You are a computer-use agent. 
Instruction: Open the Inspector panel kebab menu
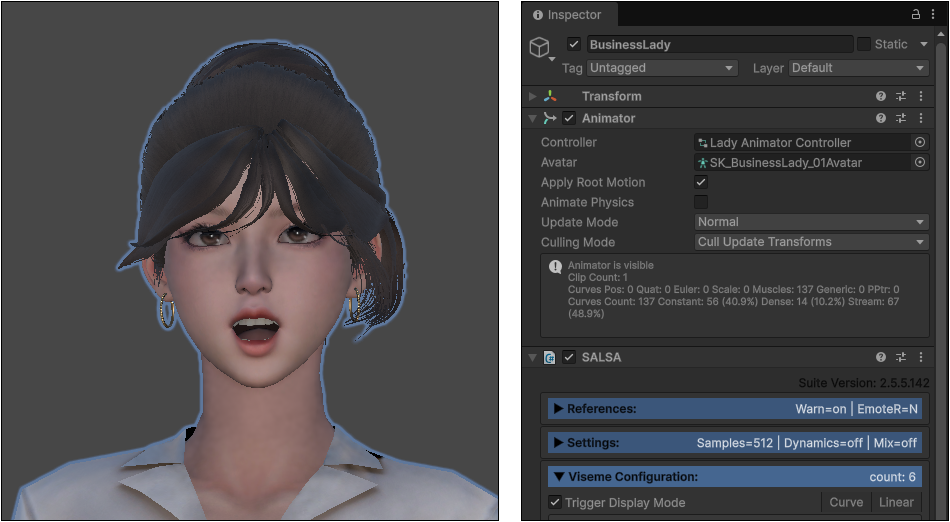tap(932, 15)
